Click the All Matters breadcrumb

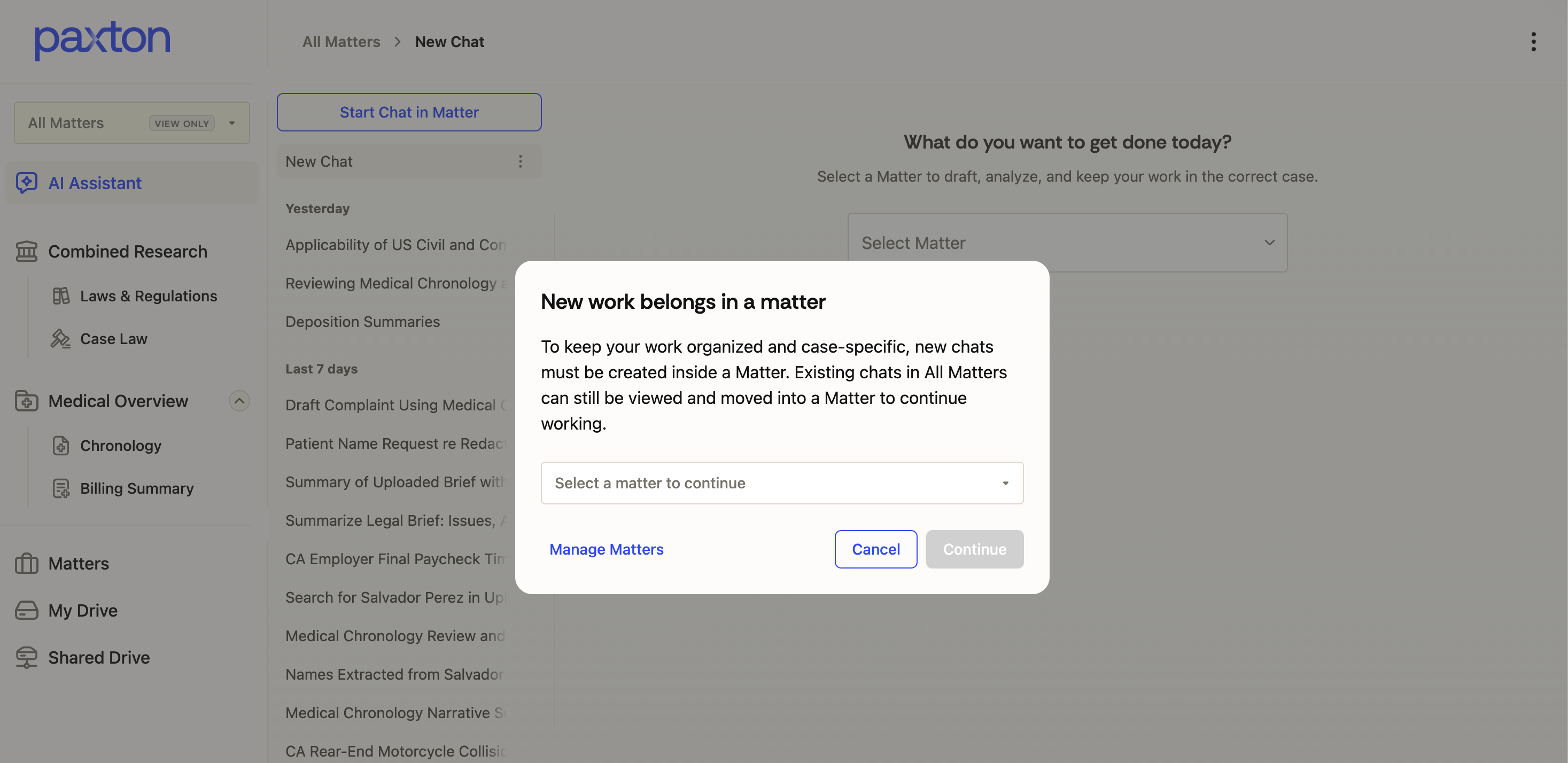click(341, 41)
